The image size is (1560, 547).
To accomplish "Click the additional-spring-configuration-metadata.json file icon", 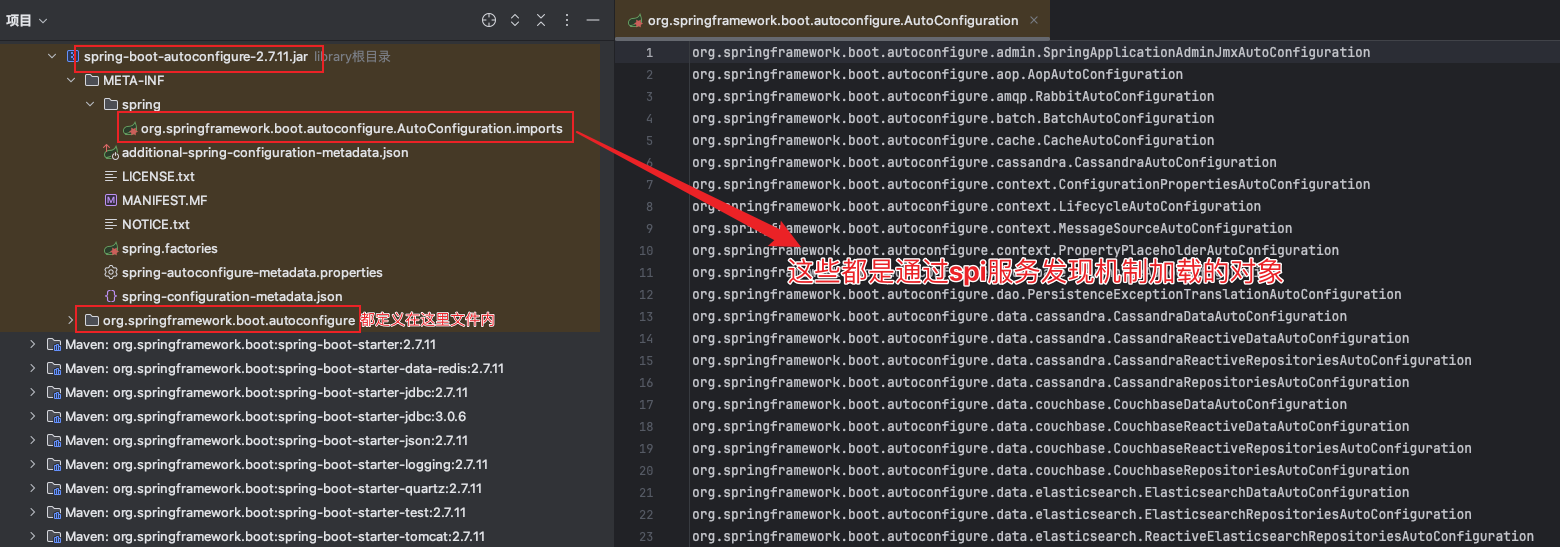I will (110, 153).
